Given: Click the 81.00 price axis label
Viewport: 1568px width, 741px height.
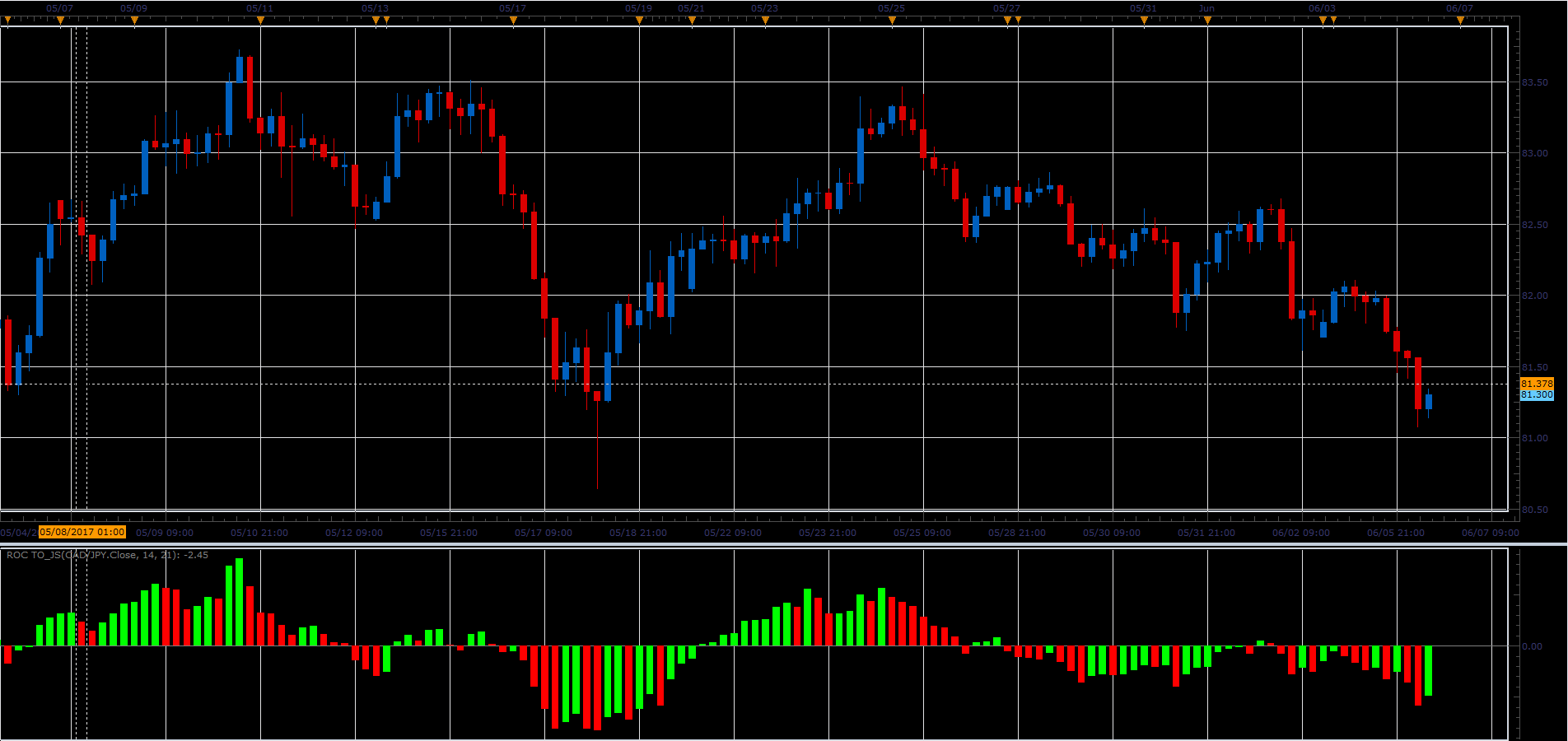Looking at the screenshot, I should [1534, 438].
